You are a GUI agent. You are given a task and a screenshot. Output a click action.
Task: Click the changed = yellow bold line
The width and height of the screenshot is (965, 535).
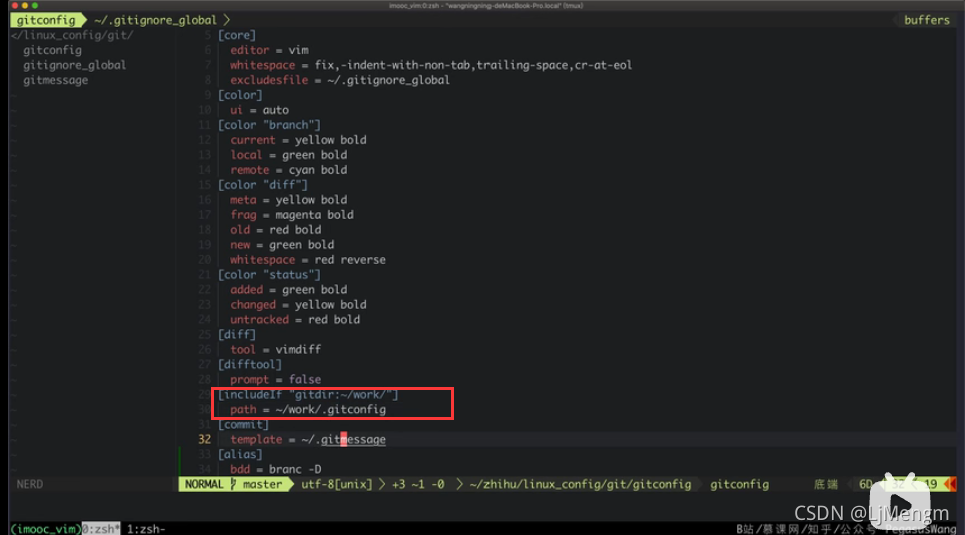pos(298,305)
